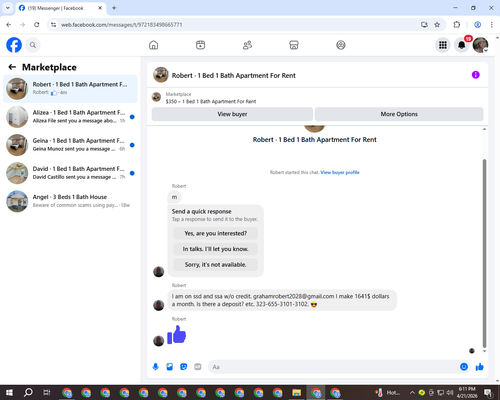This screenshot has width=500, height=400.
Task: Open Angel 3 Beds 1 Bath House conversation
Action: point(70,201)
